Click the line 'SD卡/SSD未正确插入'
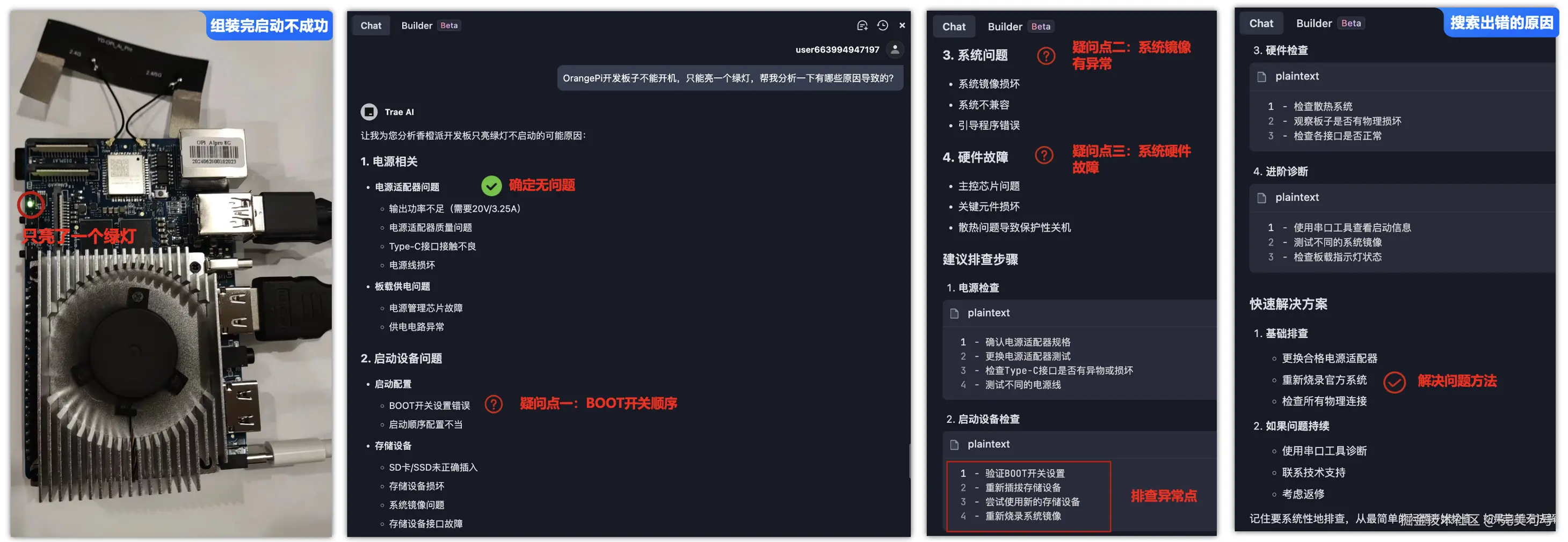The width and height of the screenshot is (1568, 542). [433, 468]
